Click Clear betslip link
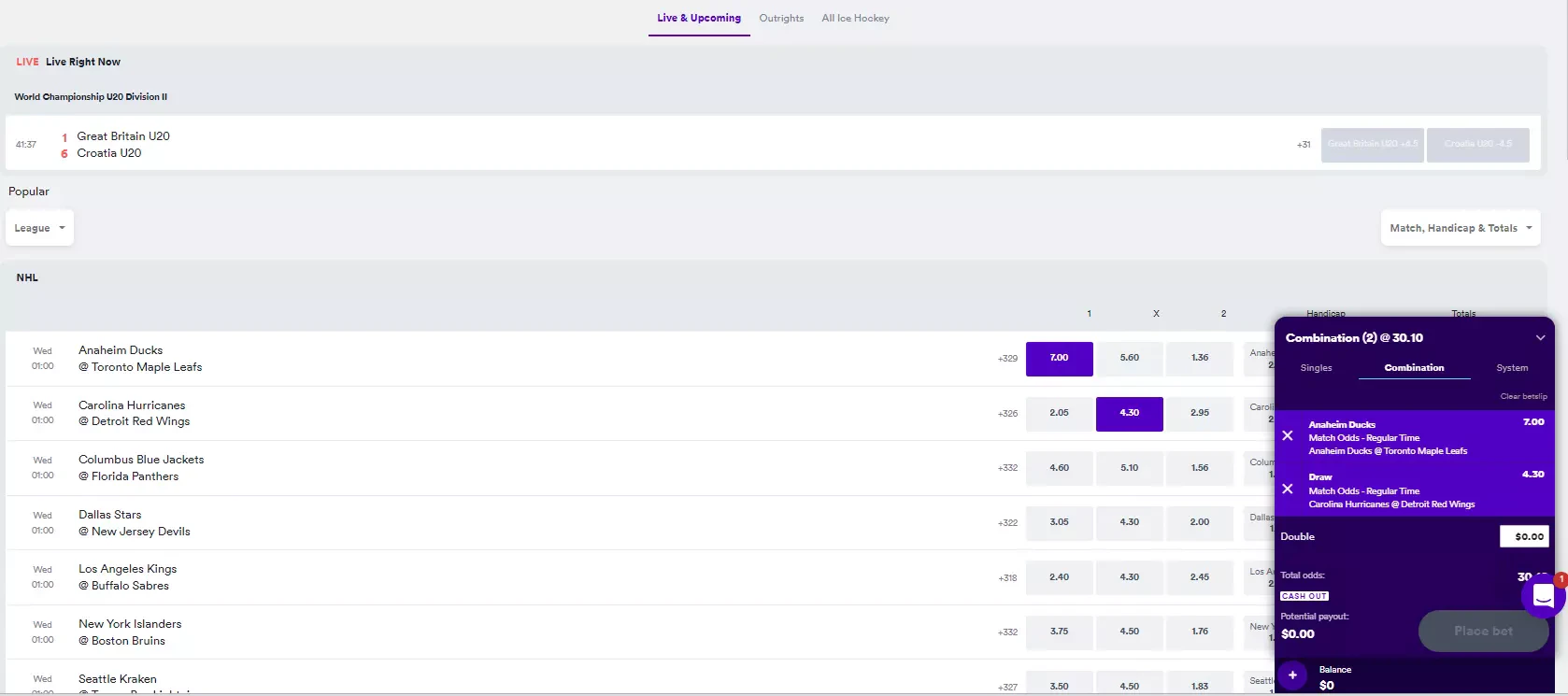Viewport: 1568px width, 696px height. (x=1523, y=396)
